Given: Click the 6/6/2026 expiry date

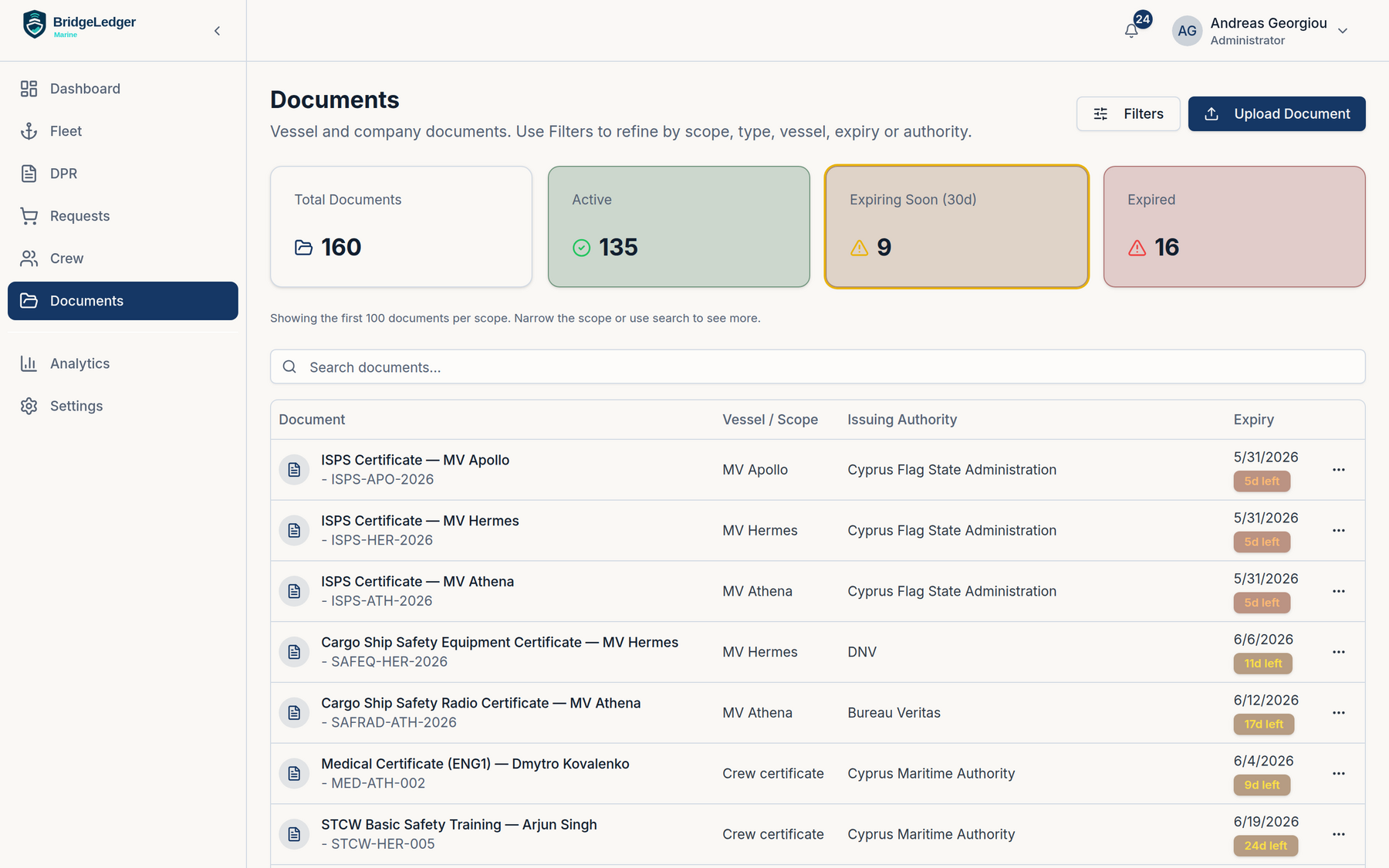Looking at the screenshot, I should pos(1263,640).
